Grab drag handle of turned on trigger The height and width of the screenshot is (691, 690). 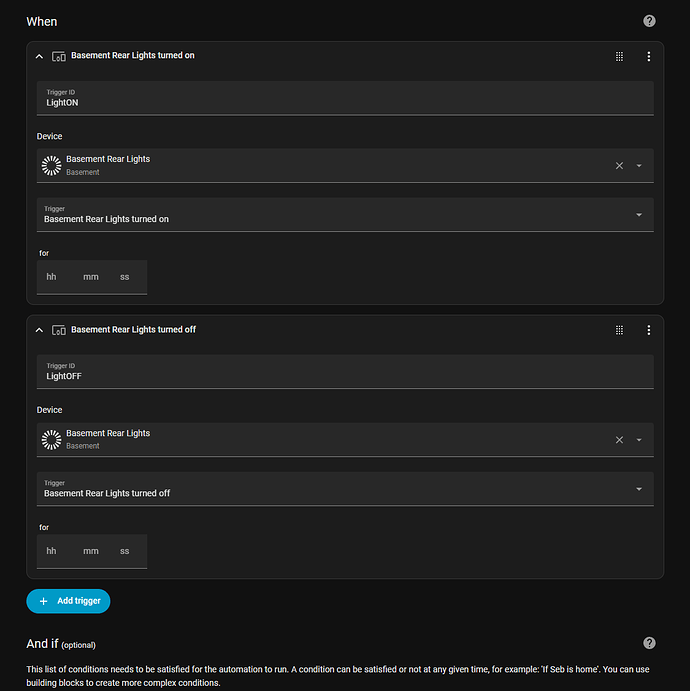click(619, 56)
